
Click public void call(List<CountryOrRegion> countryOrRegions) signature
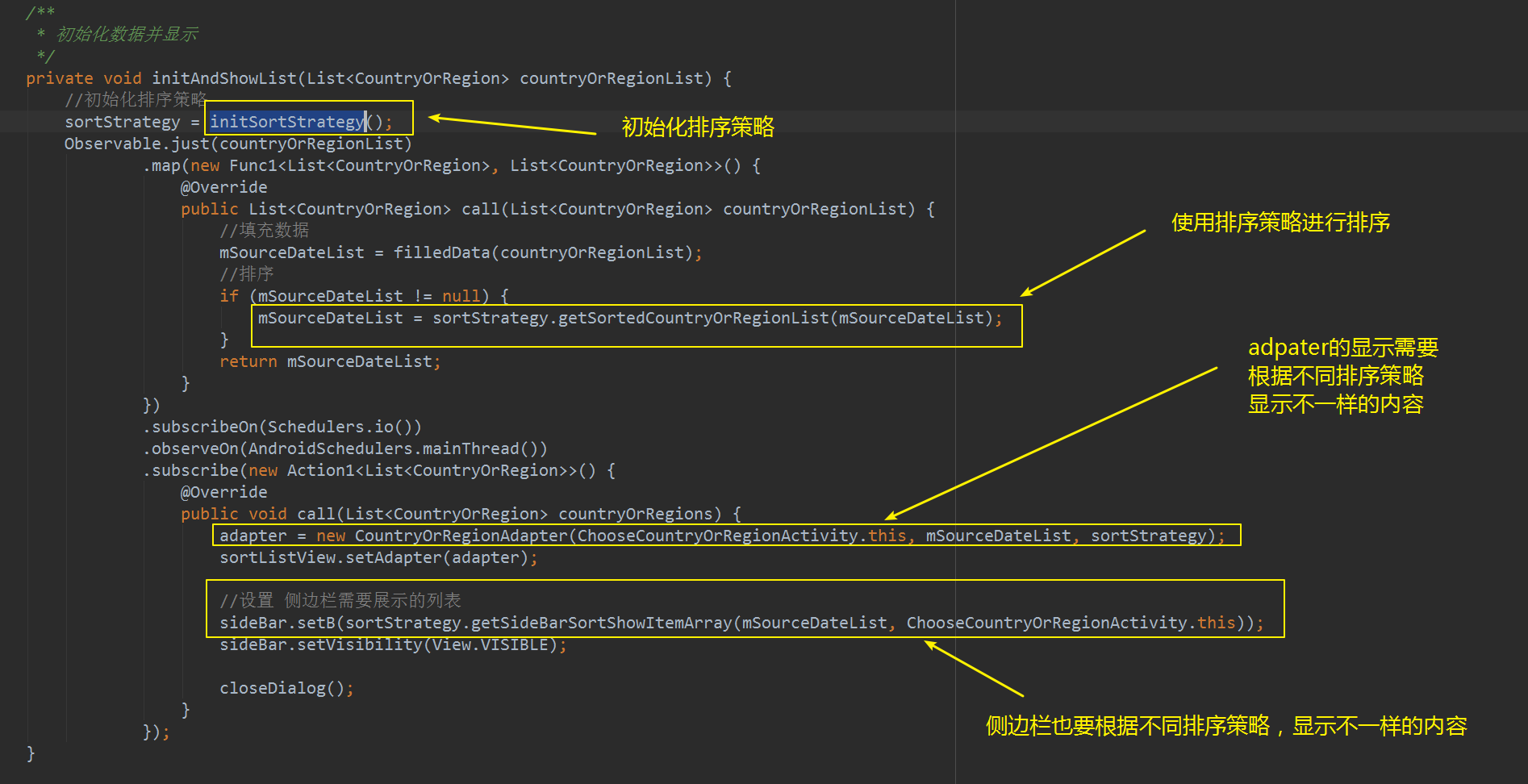[x=461, y=514]
